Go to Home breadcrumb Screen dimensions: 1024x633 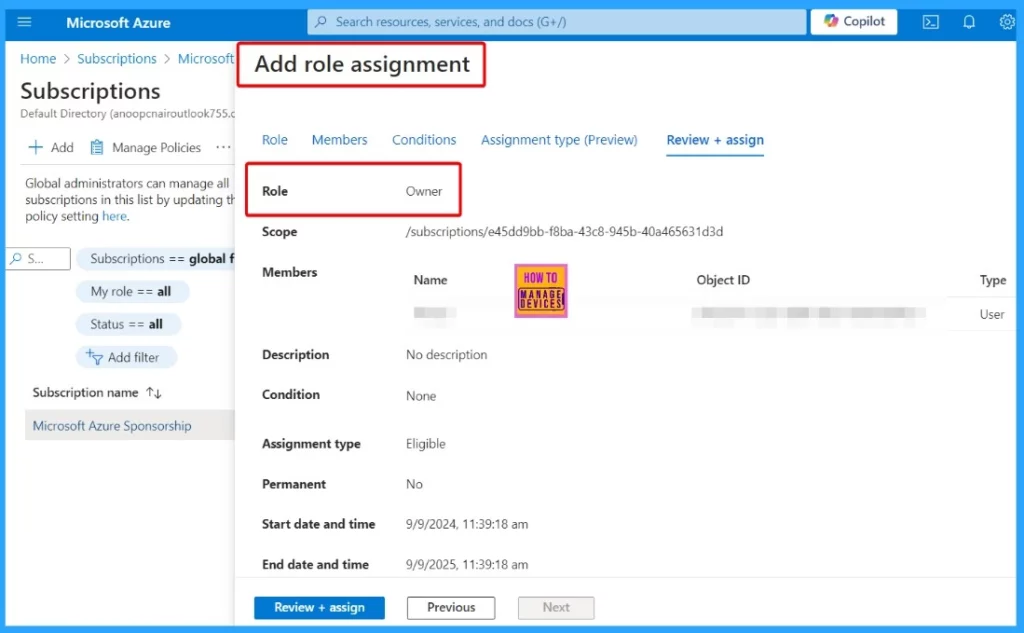(38, 59)
